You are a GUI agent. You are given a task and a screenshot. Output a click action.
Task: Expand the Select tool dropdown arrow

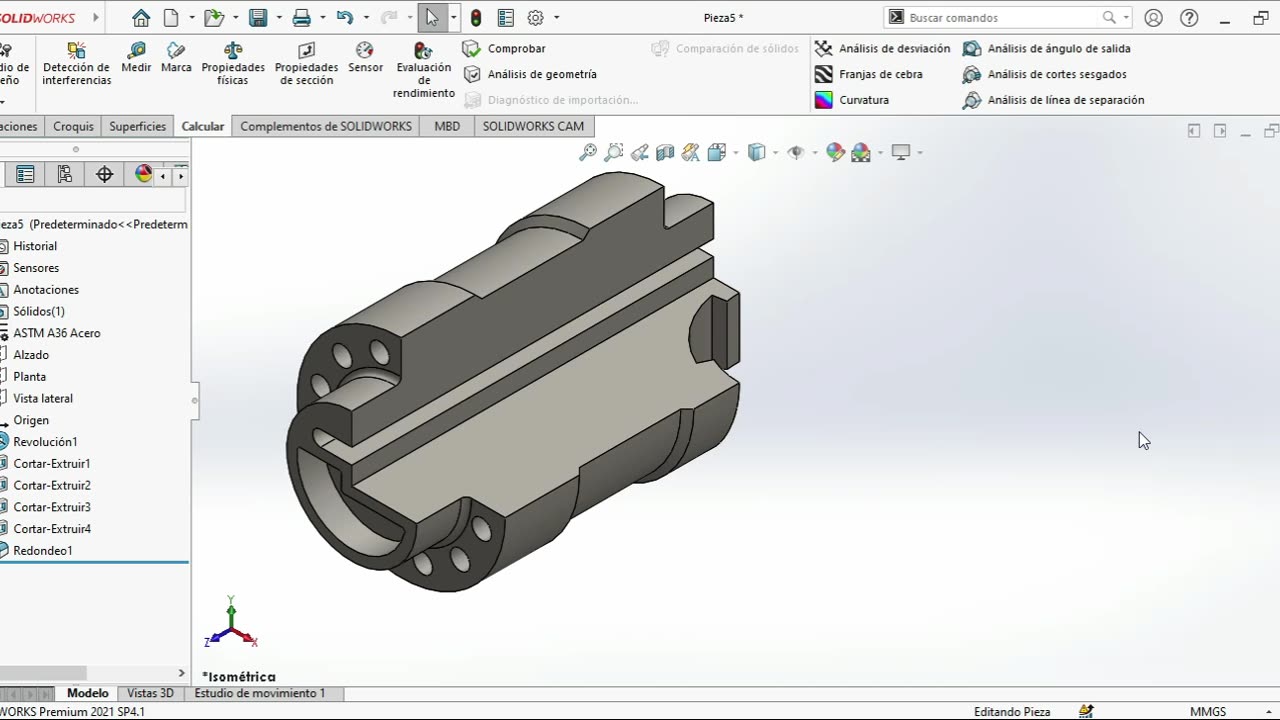454,17
